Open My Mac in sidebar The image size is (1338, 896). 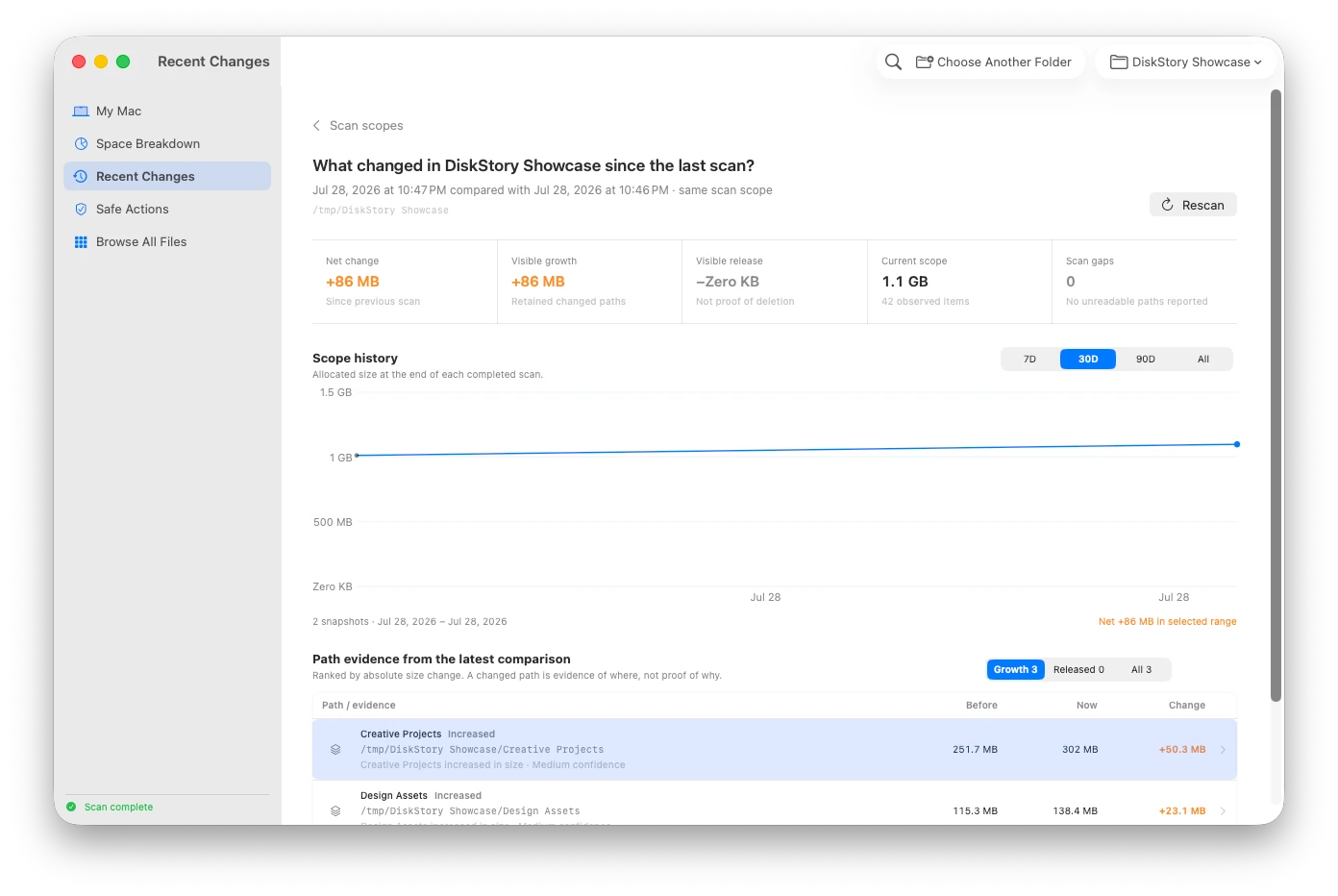167,112
